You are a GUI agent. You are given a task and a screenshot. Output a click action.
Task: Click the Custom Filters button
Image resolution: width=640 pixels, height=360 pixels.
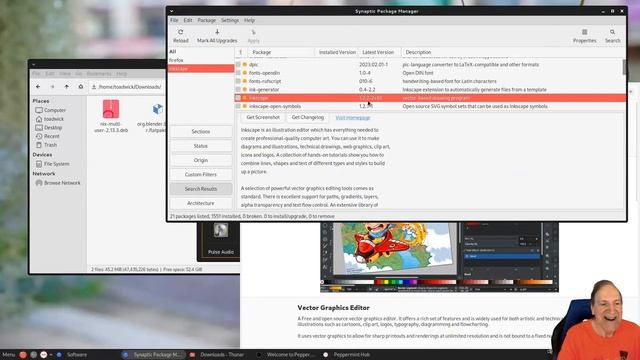[x=201, y=175]
